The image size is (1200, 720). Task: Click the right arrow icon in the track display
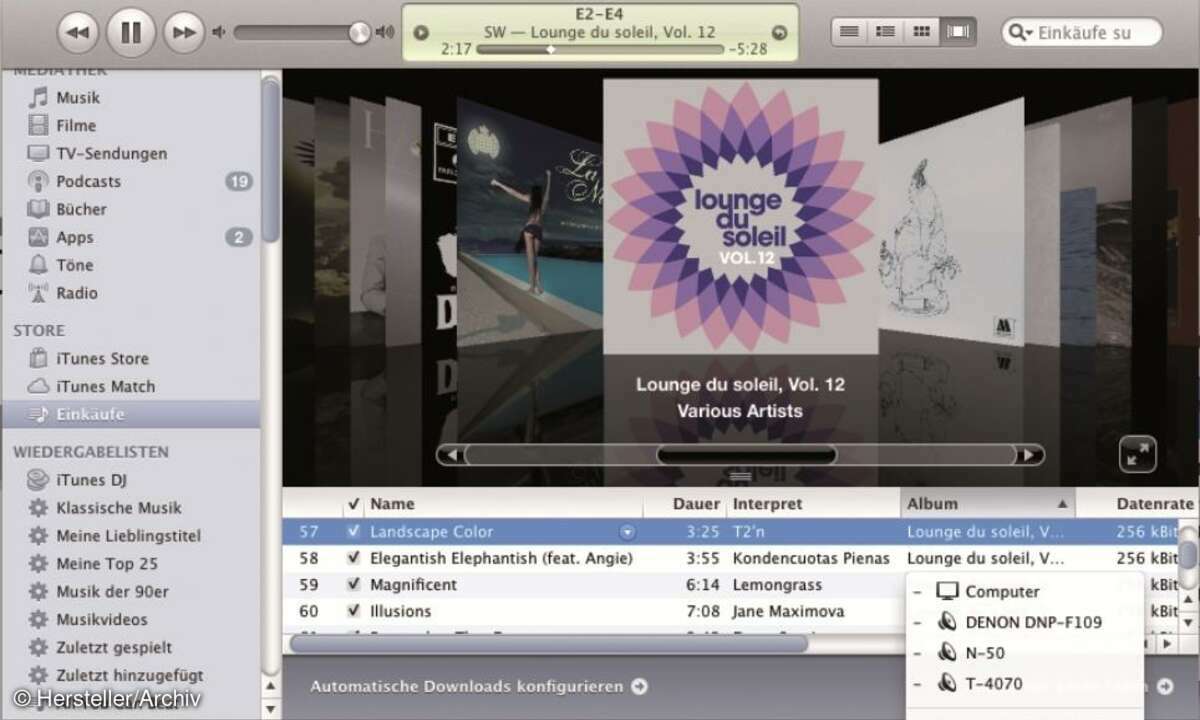(780, 32)
